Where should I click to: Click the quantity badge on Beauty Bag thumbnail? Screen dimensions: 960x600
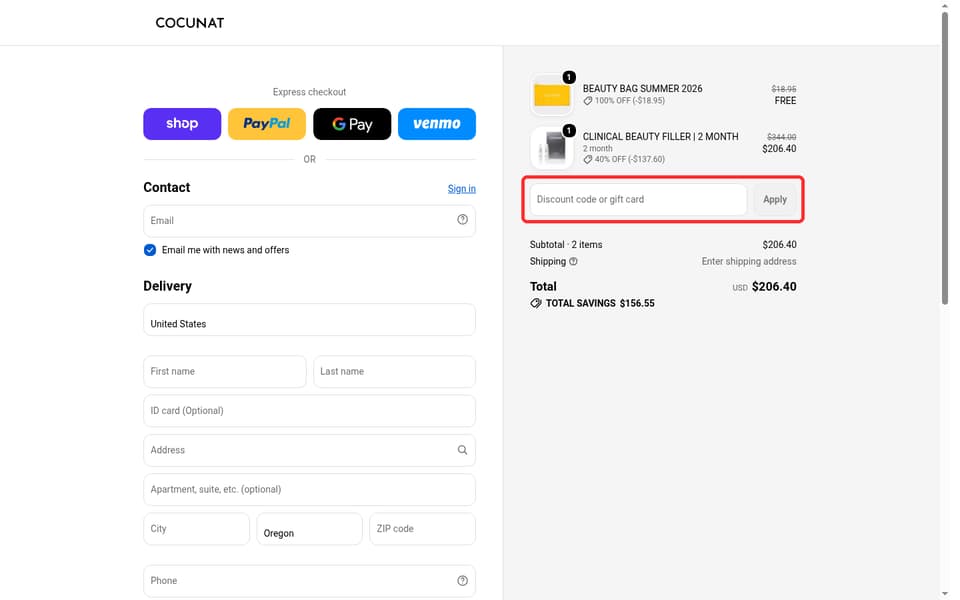coord(569,77)
